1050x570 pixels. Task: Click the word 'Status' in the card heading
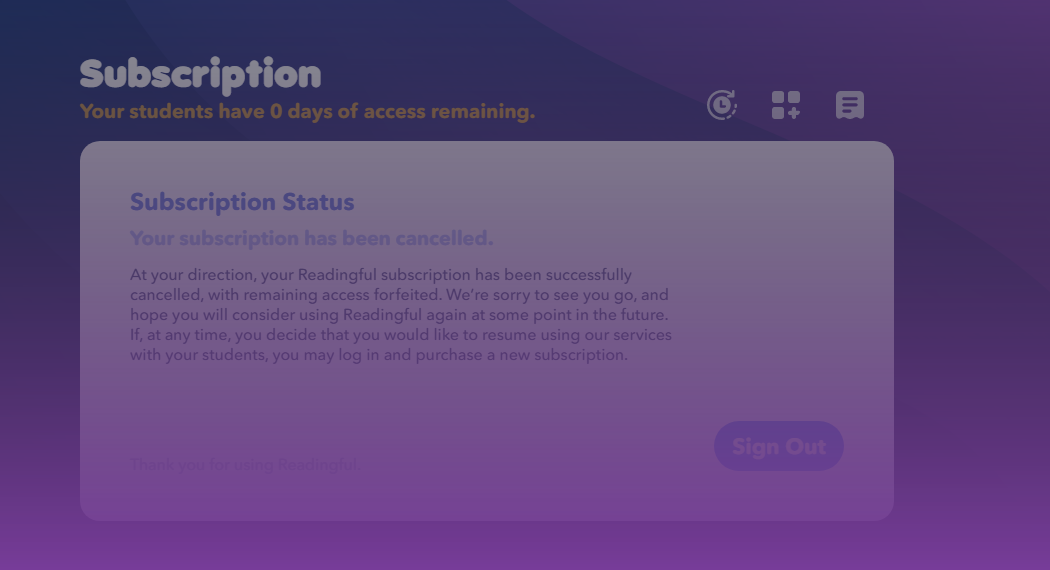[x=317, y=202]
